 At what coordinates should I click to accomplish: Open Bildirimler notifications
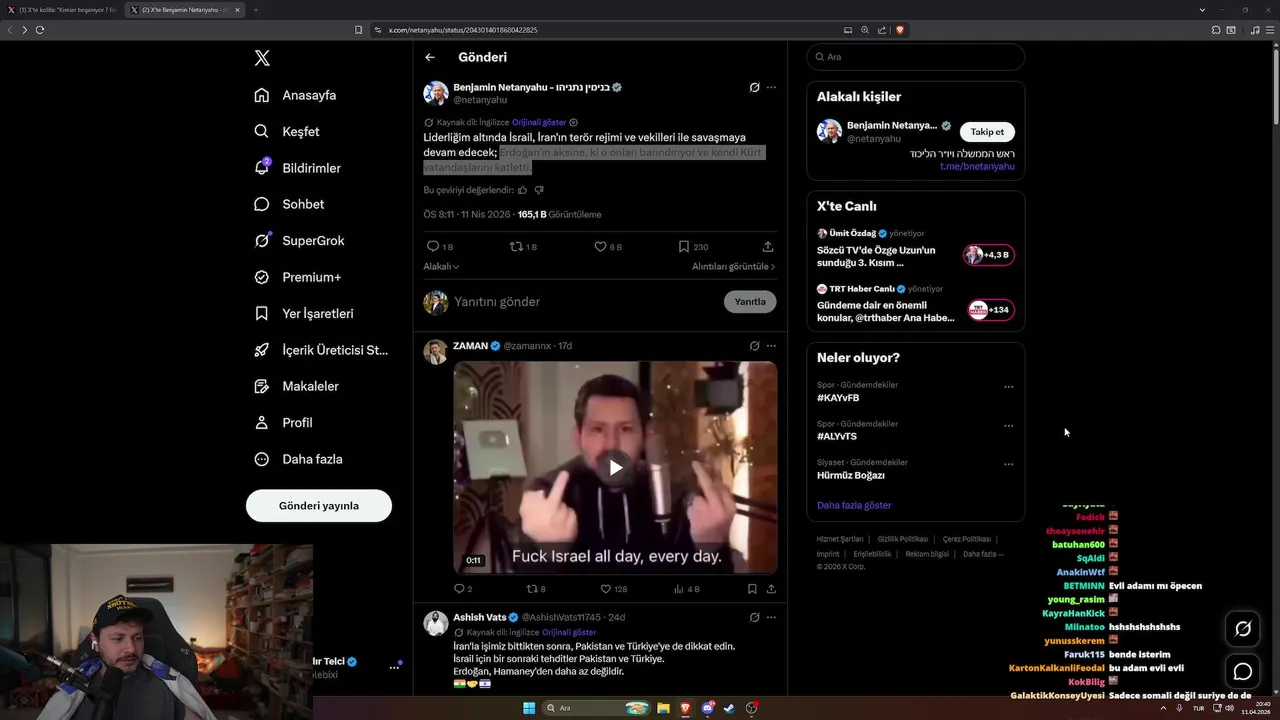pyautogui.click(x=297, y=168)
